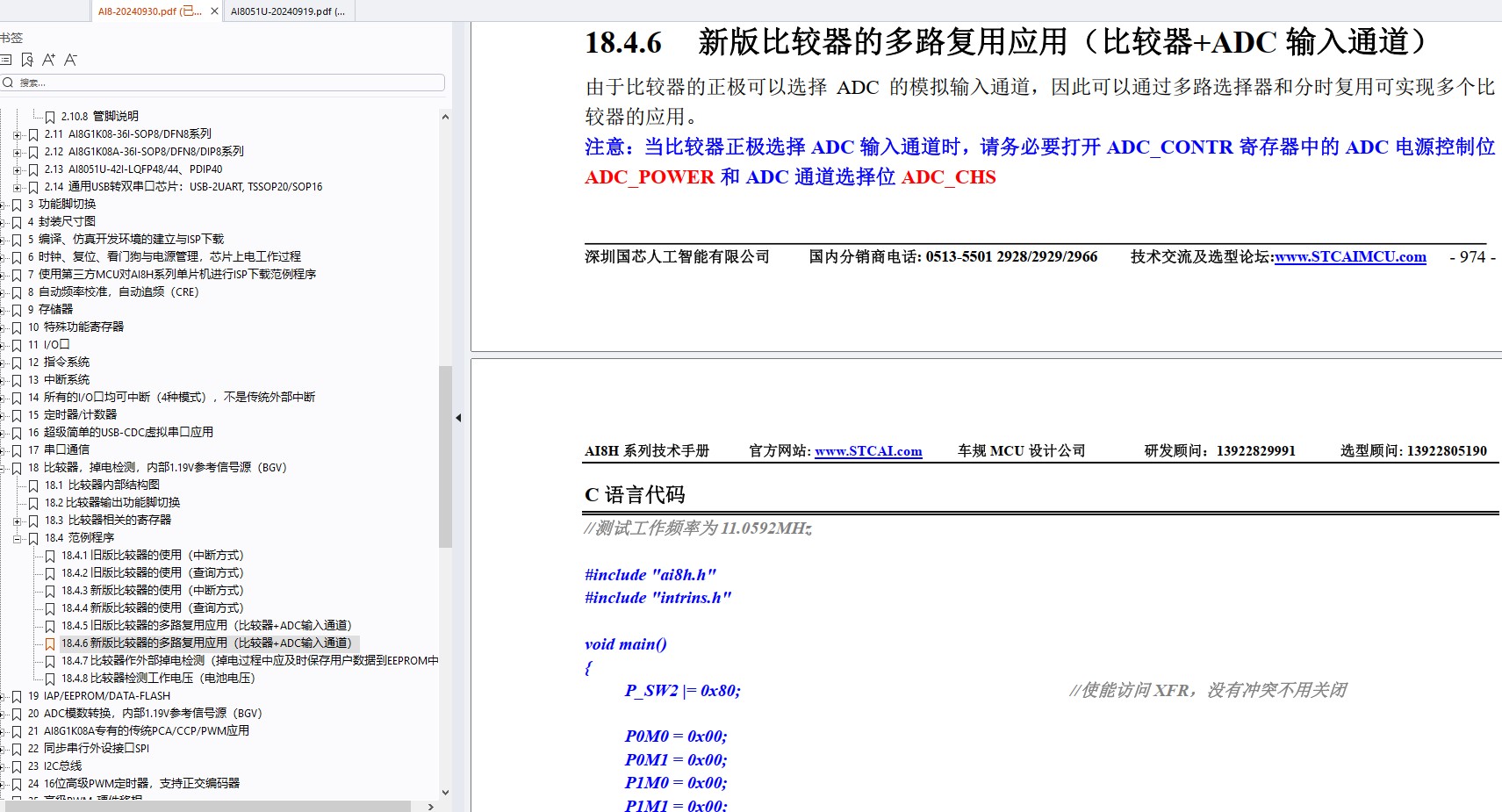The image size is (1502, 812).
Task: Click the bookmark panel horizontal scrollbar thumb
Action: click(207, 806)
